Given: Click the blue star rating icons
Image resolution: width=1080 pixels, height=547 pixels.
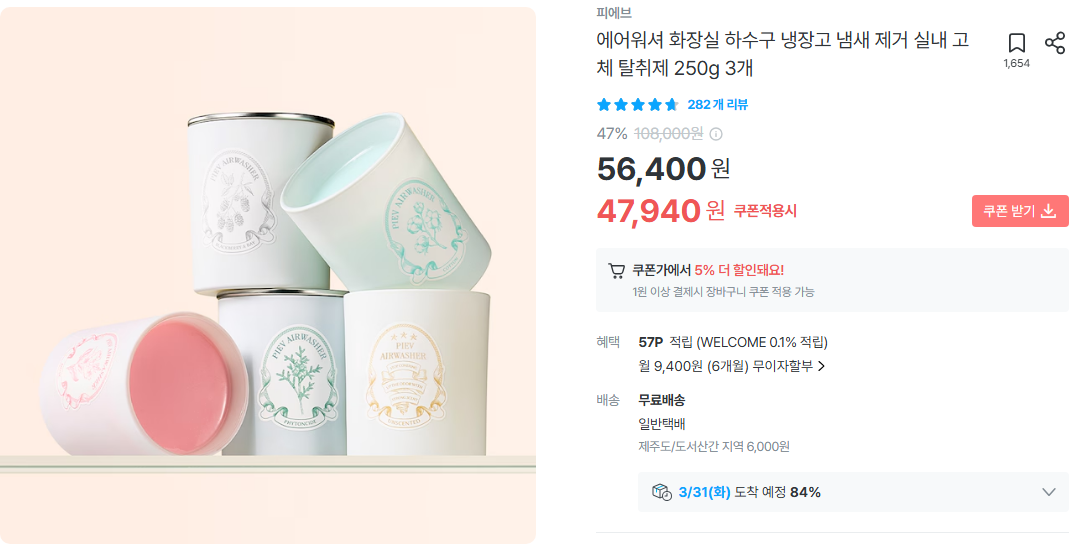Looking at the screenshot, I should click(637, 105).
